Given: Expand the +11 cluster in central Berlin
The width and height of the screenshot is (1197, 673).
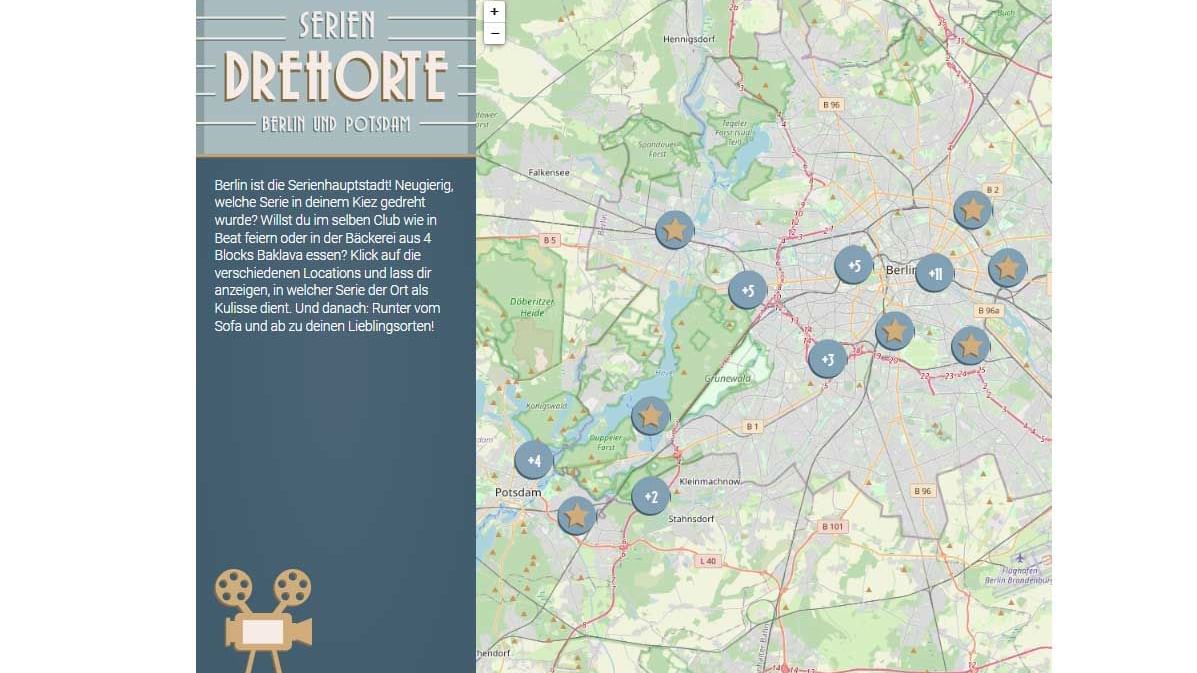Looking at the screenshot, I should point(933,272).
